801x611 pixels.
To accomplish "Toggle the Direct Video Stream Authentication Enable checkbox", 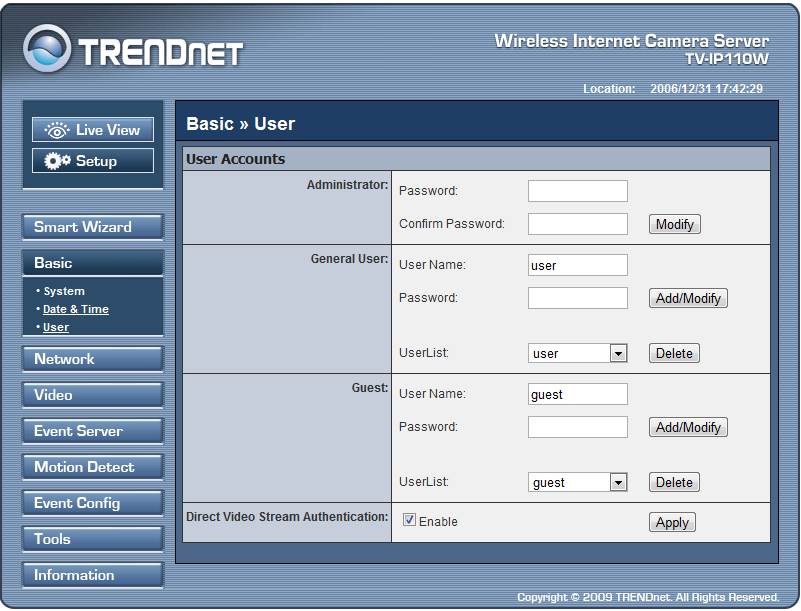I will [x=409, y=520].
